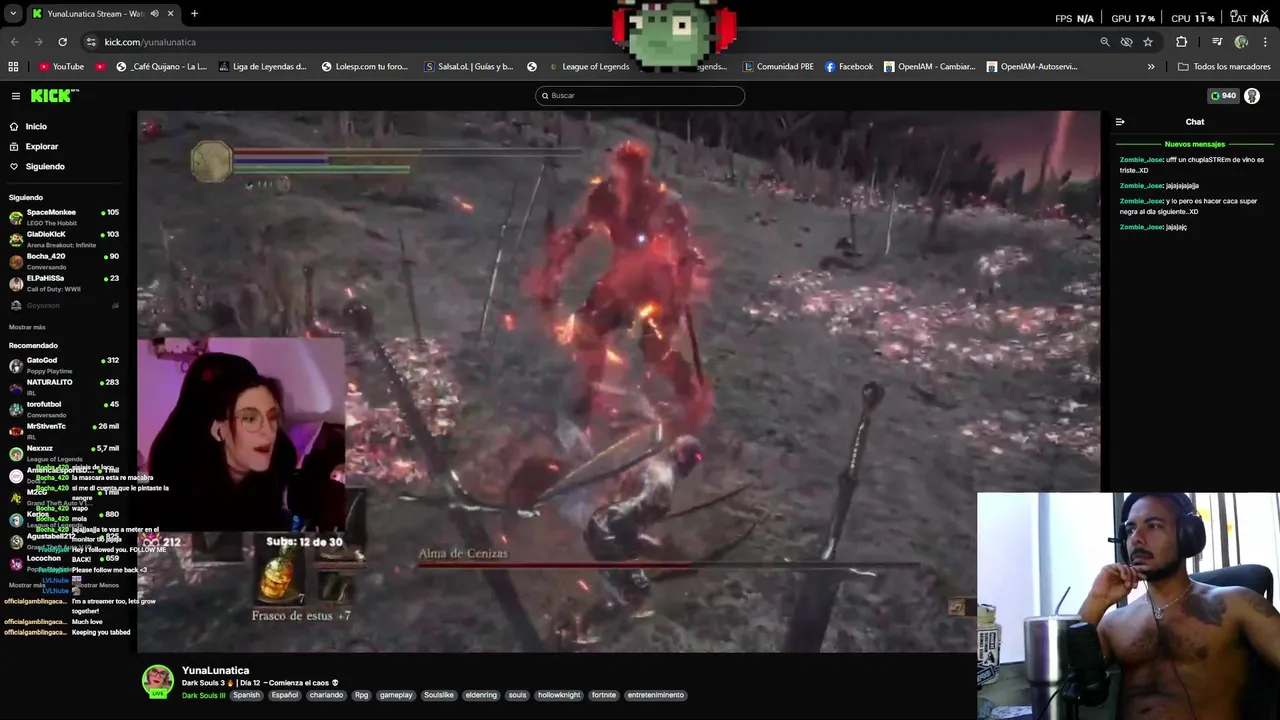Open GlaDioKicK's channel
This screenshot has width=1280, height=720.
pyautogui.click(x=64, y=238)
